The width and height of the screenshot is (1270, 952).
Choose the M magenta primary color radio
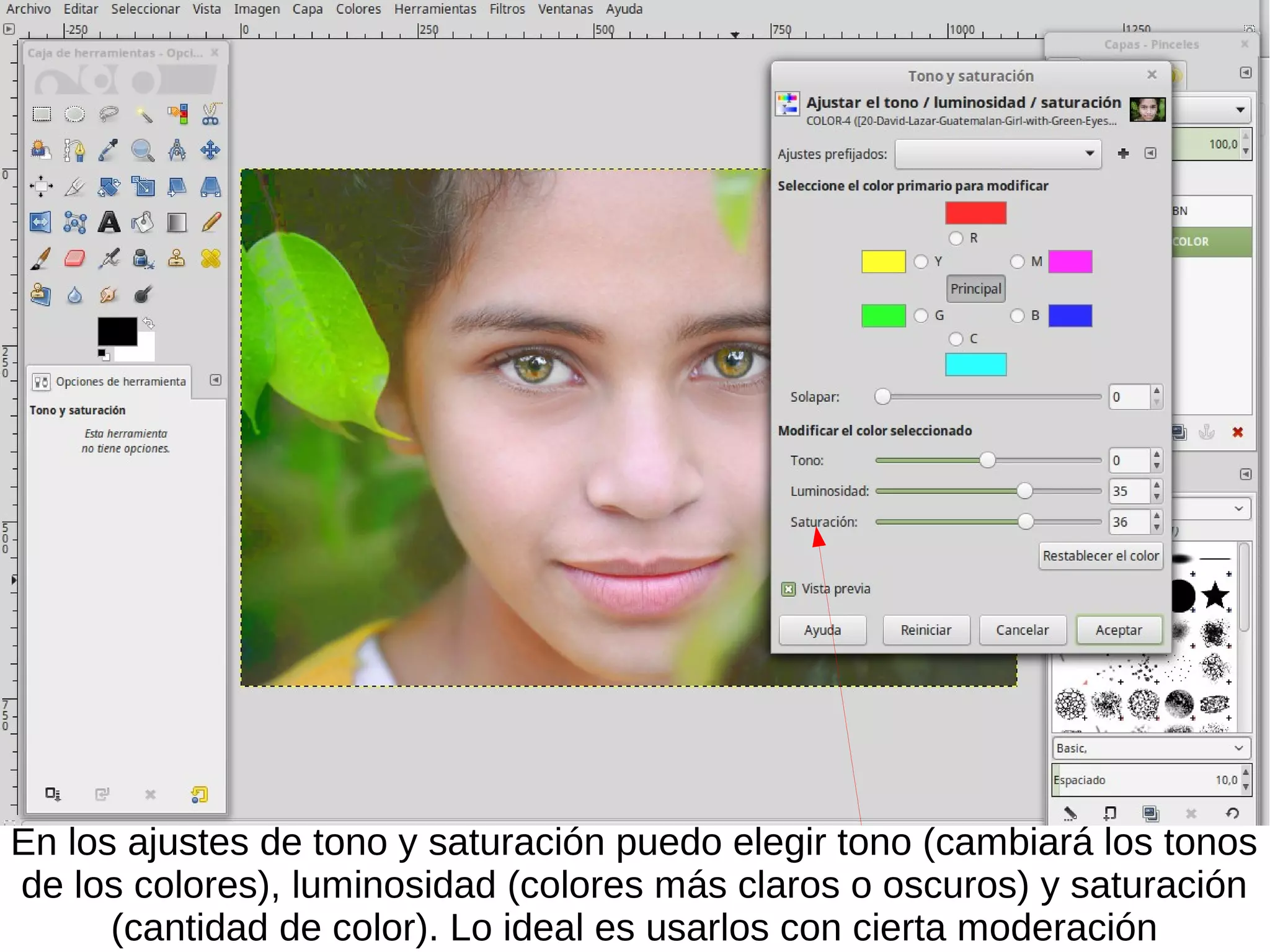(x=1018, y=262)
